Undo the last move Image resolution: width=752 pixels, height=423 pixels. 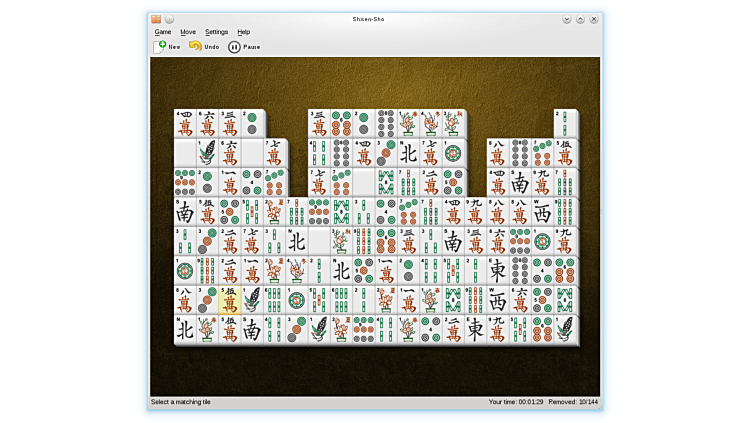point(204,46)
